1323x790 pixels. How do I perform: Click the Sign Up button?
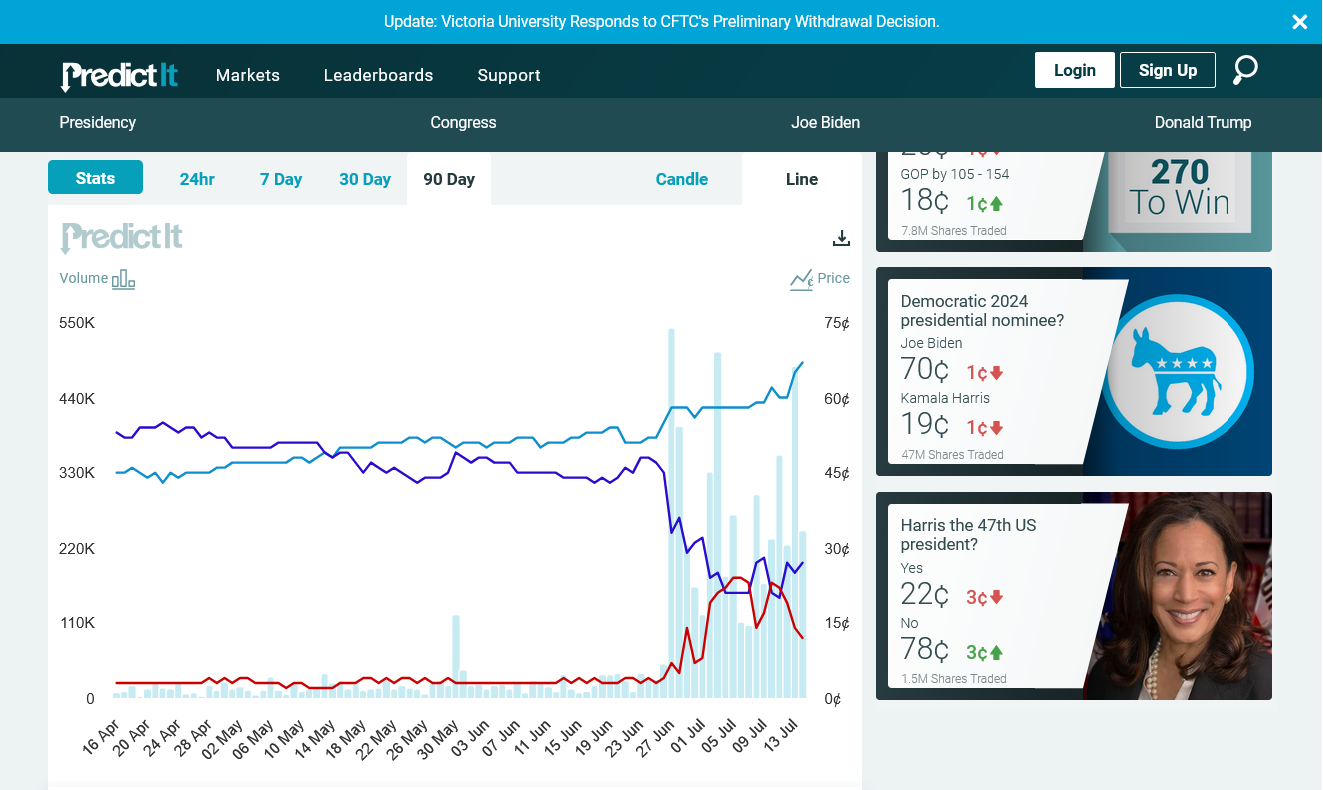tap(1167, 70)
